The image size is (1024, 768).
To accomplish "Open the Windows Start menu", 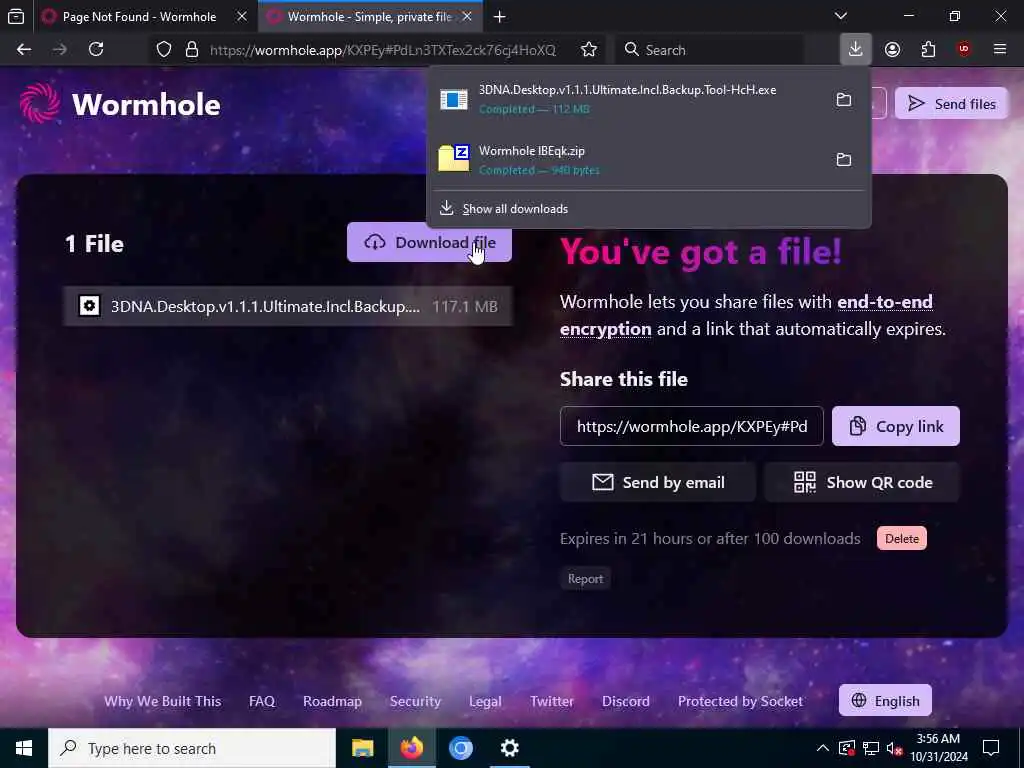I will [24, 748].
